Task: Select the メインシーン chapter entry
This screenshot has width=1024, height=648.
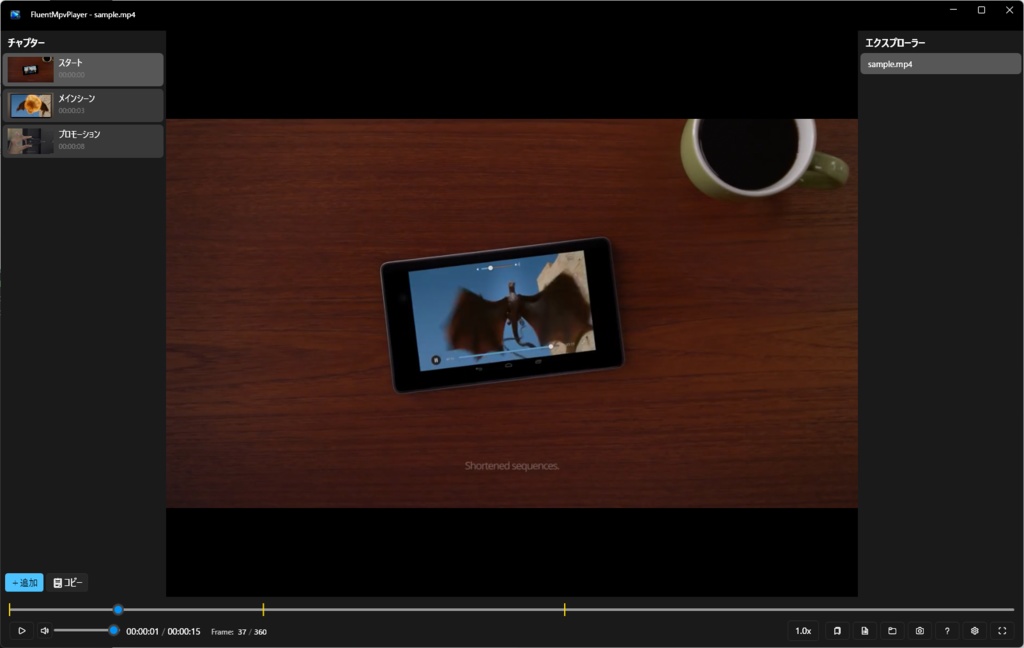Action: (83, 105)
